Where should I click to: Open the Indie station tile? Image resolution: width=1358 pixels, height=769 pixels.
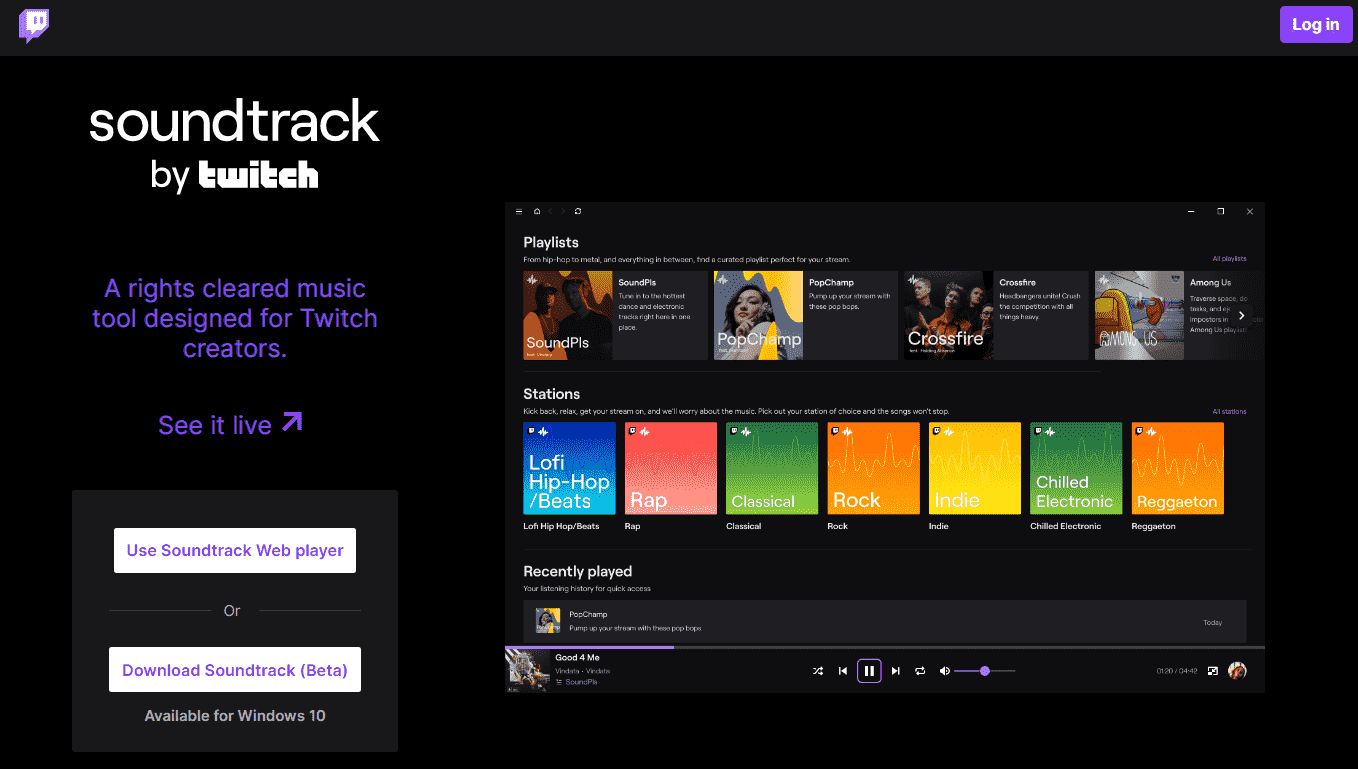975,468
